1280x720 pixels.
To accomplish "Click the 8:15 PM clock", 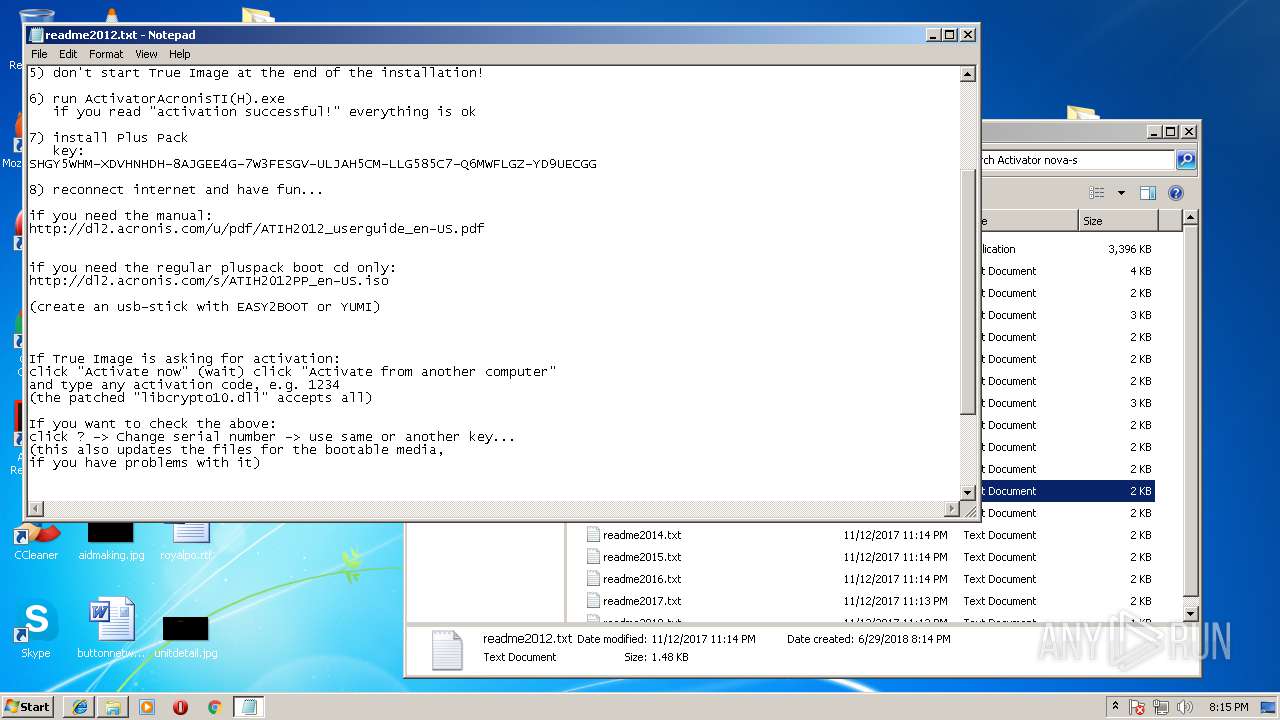I will tap(1228, 707).
